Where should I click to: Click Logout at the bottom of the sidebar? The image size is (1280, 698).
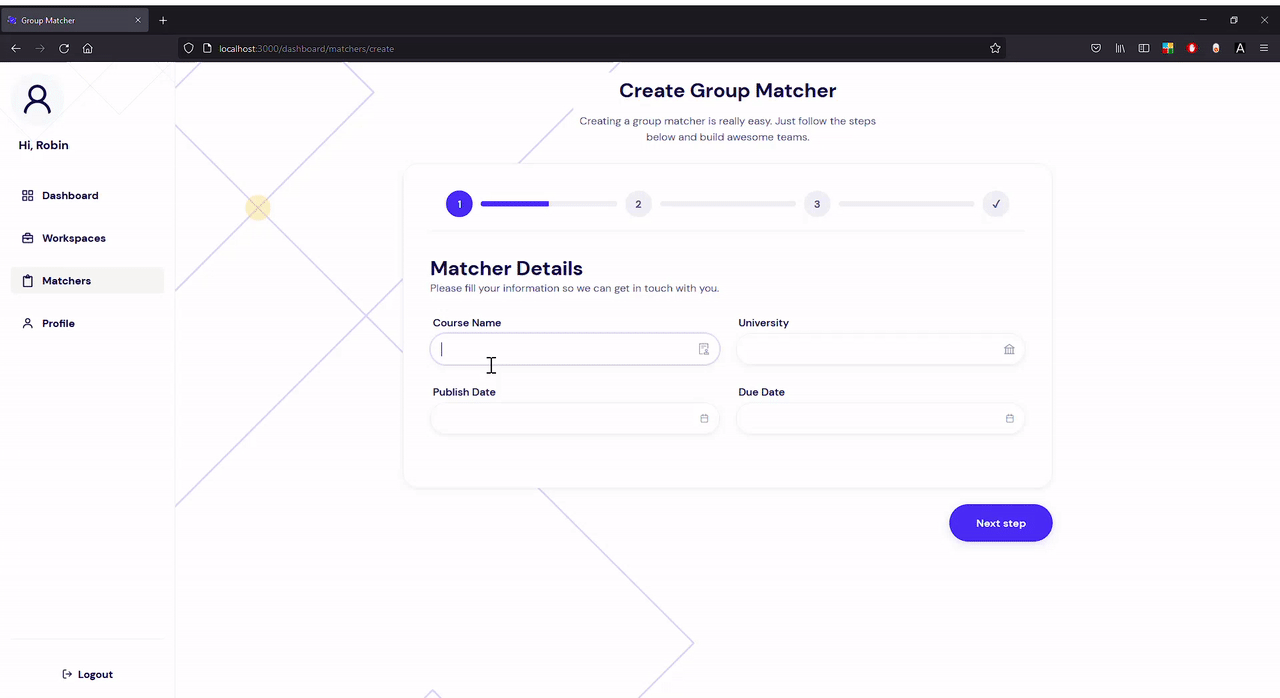coord(87,674)
